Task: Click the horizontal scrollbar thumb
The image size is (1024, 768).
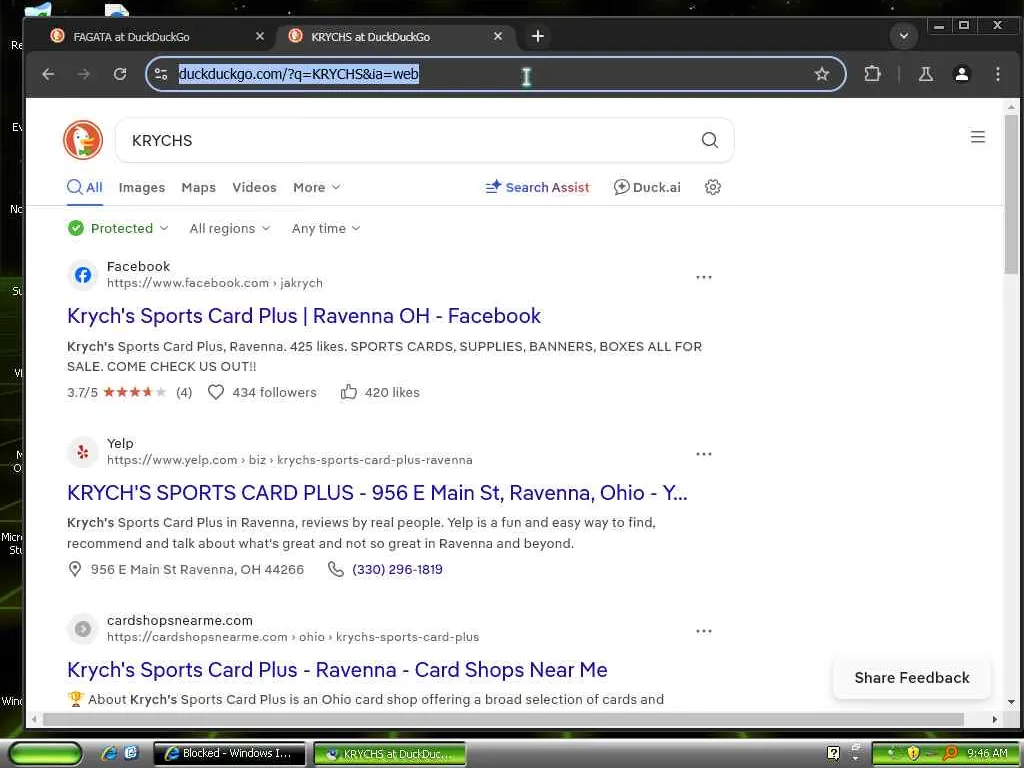Action: coord(503,719)
